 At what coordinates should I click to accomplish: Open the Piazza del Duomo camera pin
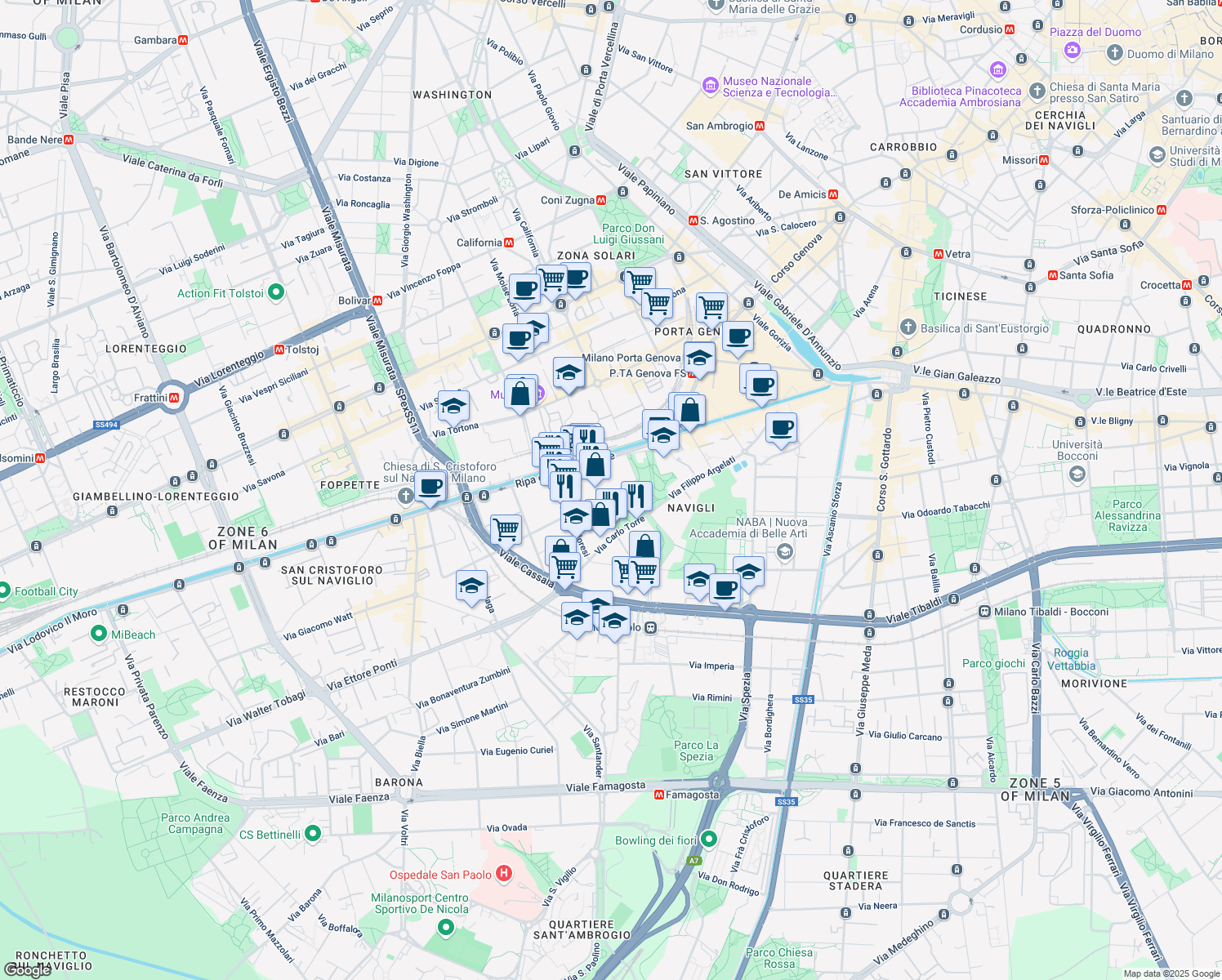pos(1073,50)
